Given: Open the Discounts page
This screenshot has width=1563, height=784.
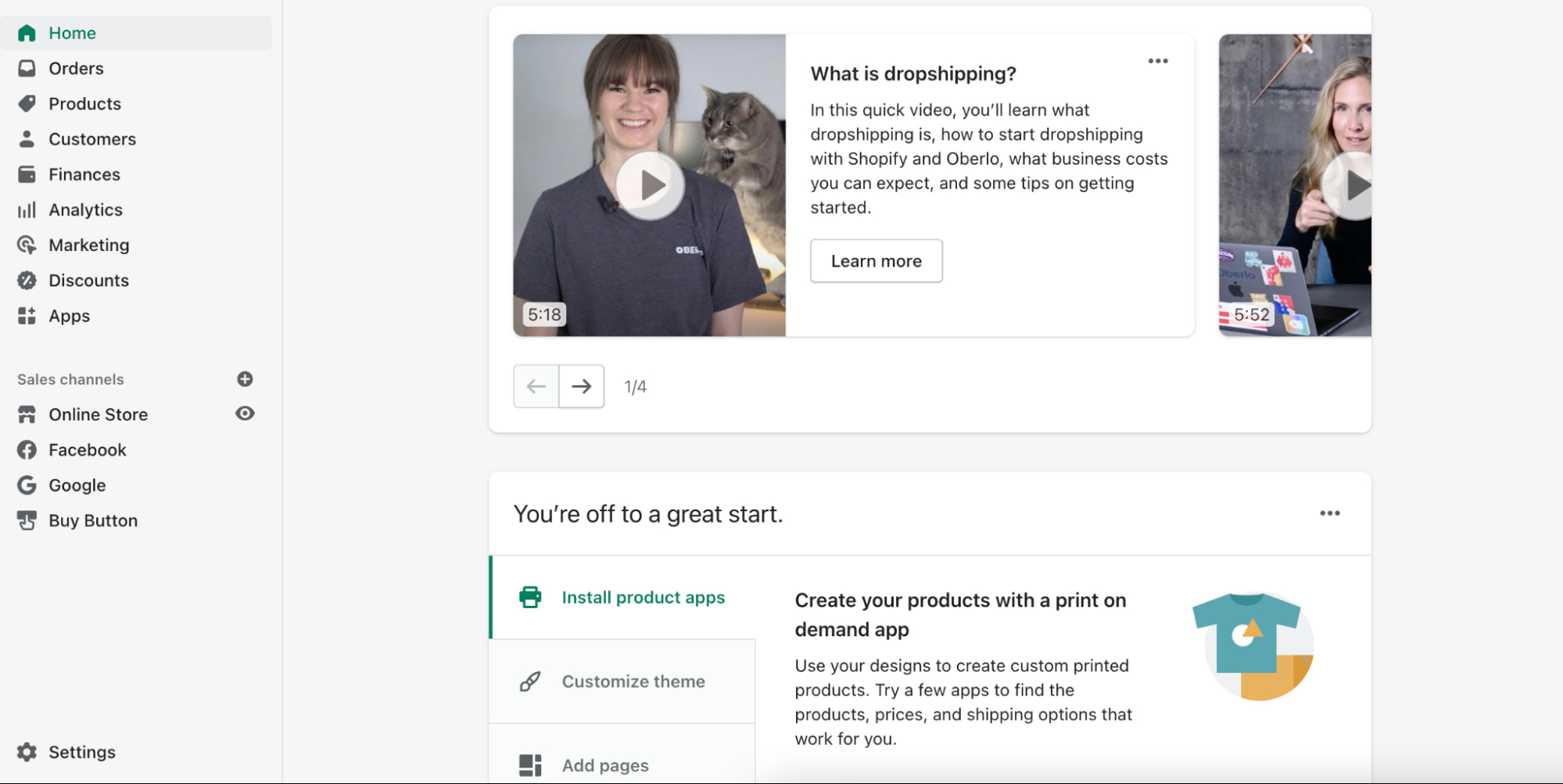Looking at the screenshot, I should coord(88,280).
